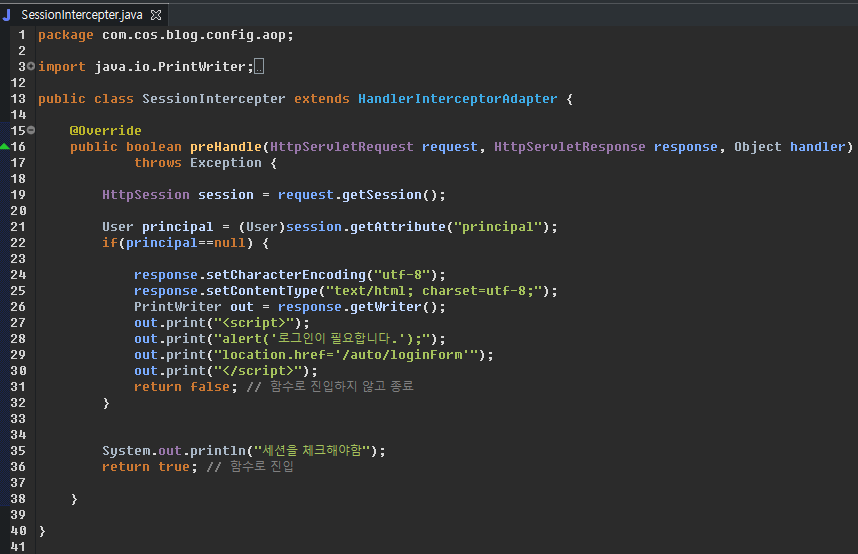Close the SessionIntercepter.java tab
The width and height of the screenshot is (858, 554).
[x=156, y=15]
